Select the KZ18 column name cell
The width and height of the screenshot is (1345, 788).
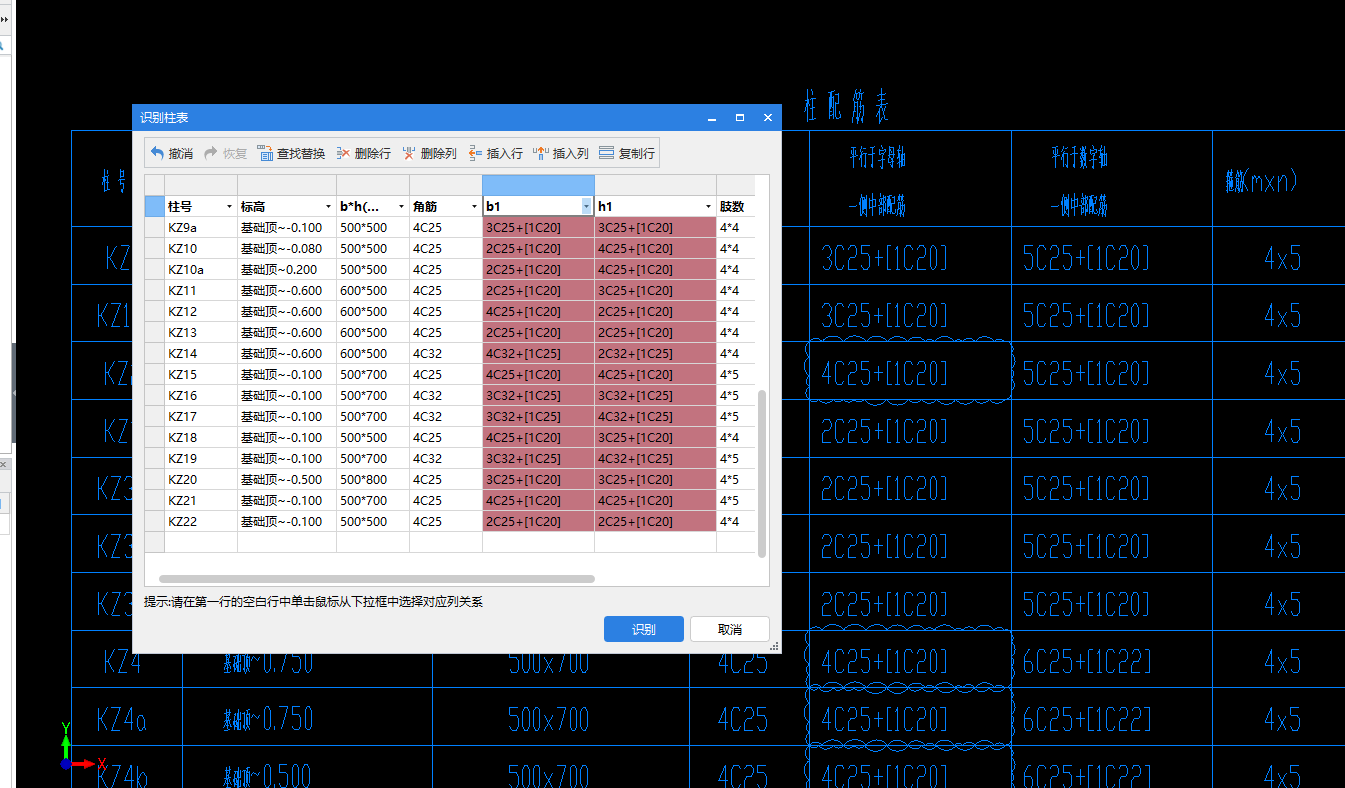click(201, 437)
